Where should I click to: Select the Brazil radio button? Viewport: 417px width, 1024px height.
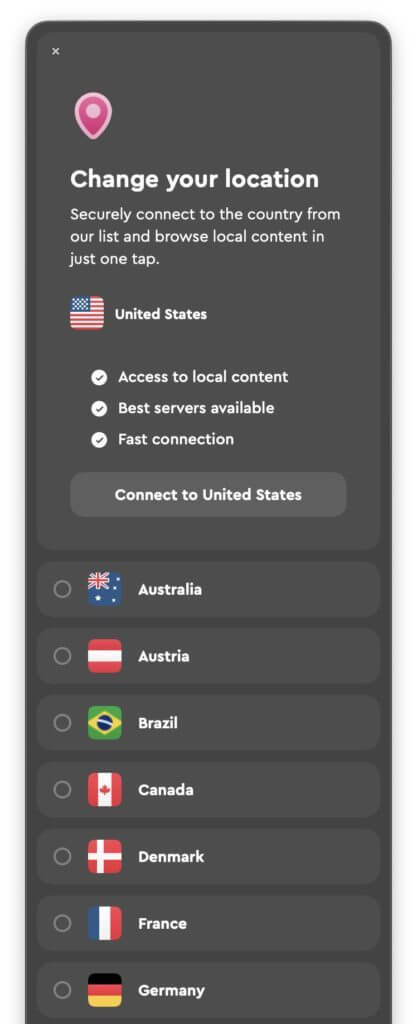pos(62,723)
